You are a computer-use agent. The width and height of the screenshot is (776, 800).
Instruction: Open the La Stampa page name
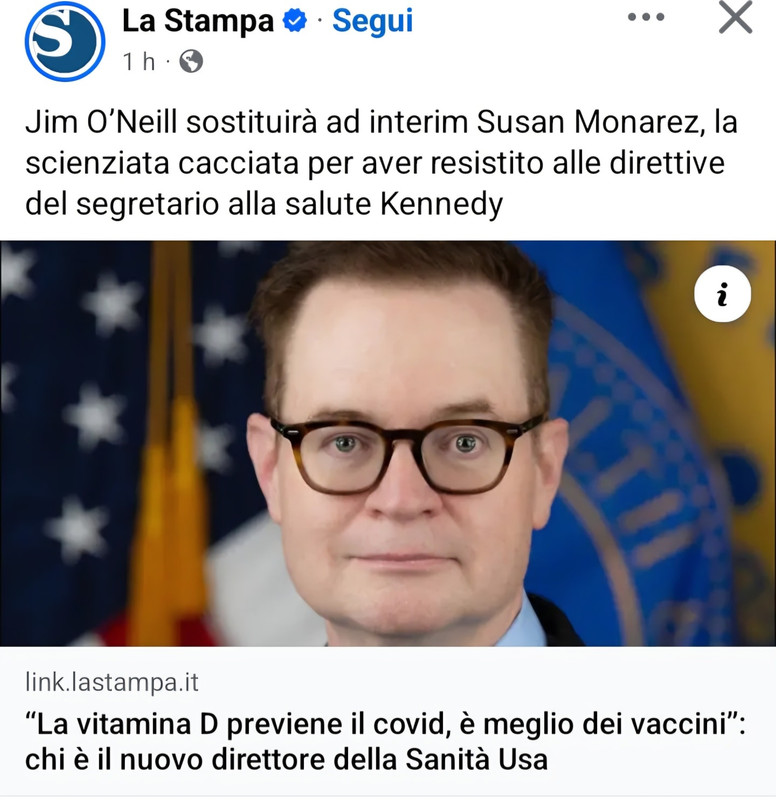pos(198,21)
